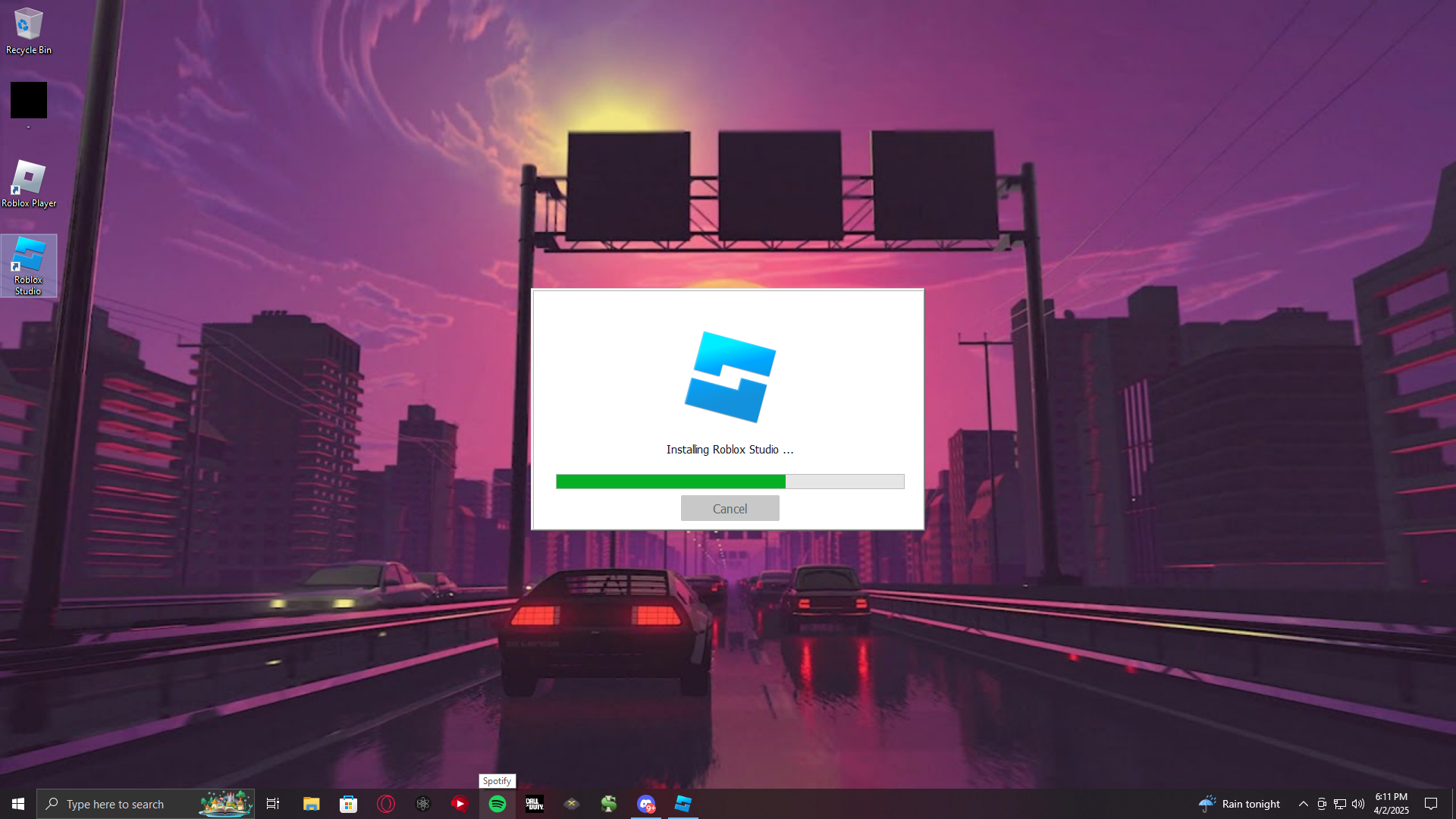The height and width of the screenshot is (819, 1456).
Task: Open the Windows Start menu
Action: coord(18,804)
